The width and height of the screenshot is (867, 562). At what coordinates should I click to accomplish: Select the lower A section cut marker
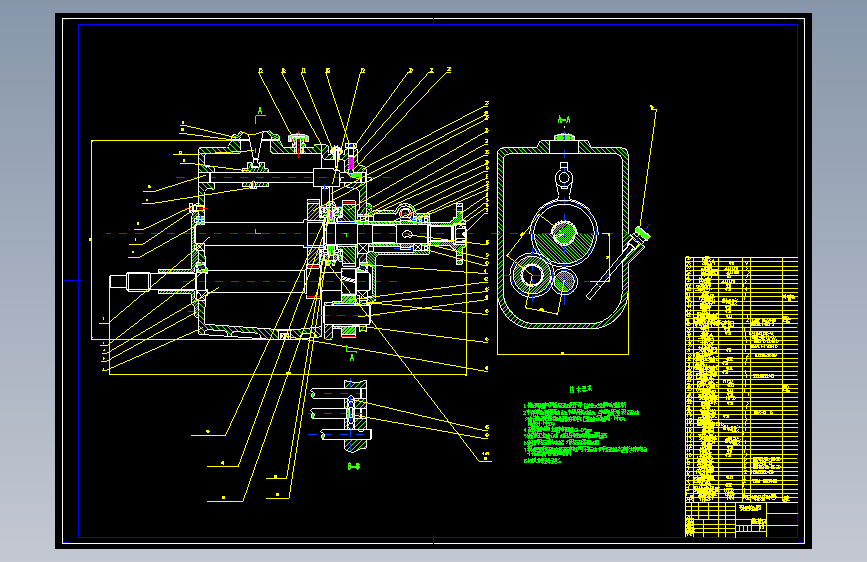pos(351,353)
